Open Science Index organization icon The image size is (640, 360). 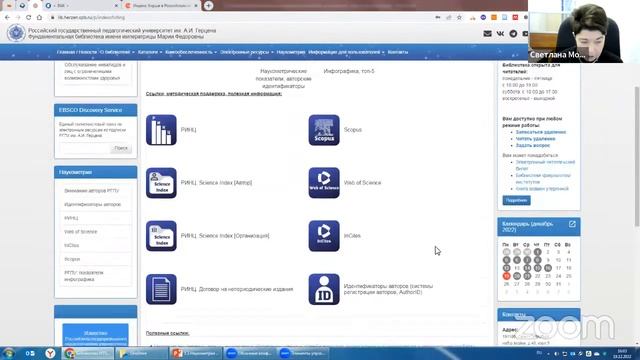[161, 236]
